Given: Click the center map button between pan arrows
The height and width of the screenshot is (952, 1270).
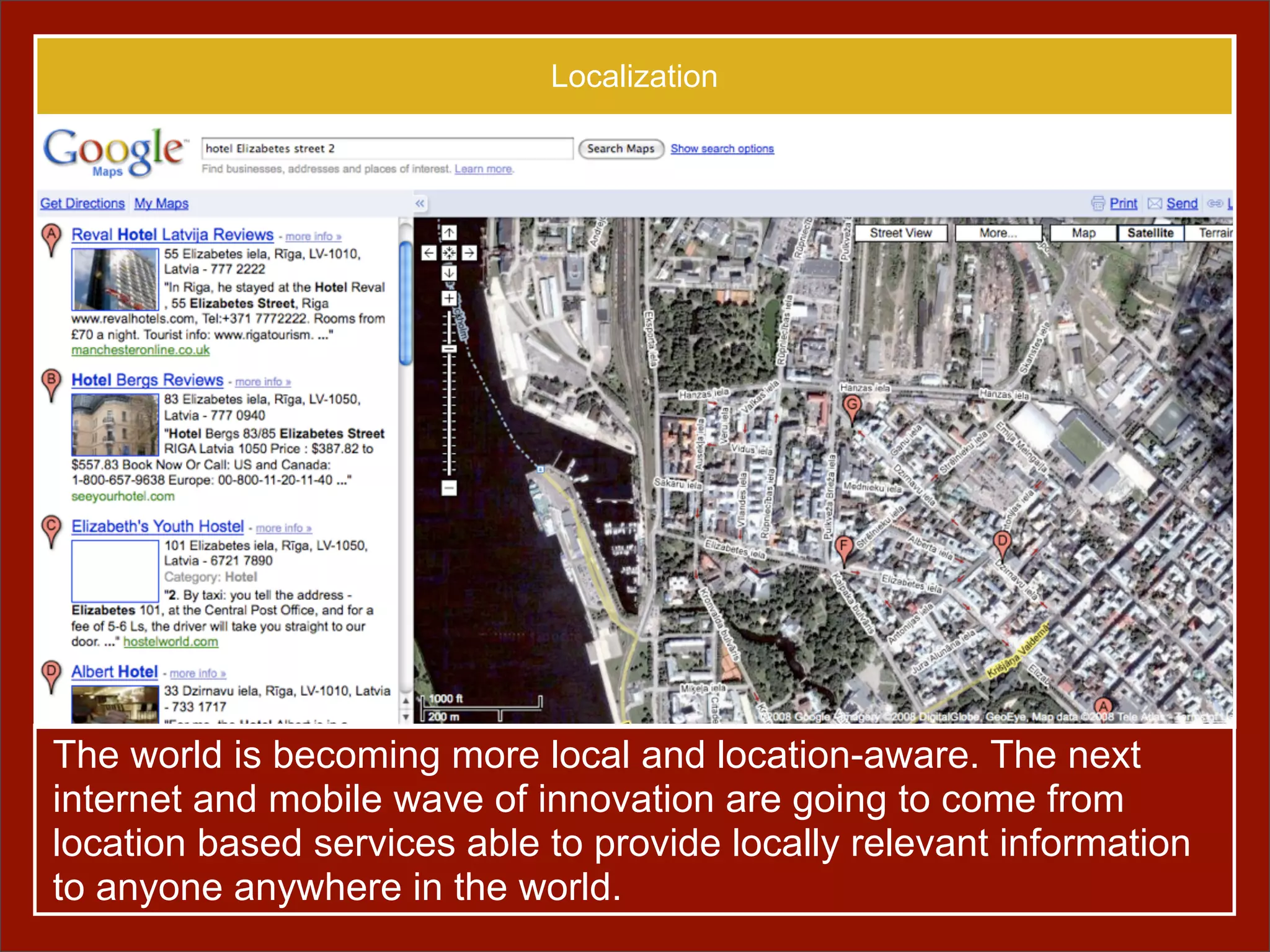Looking at the screenshot, I should click(449, 253).
